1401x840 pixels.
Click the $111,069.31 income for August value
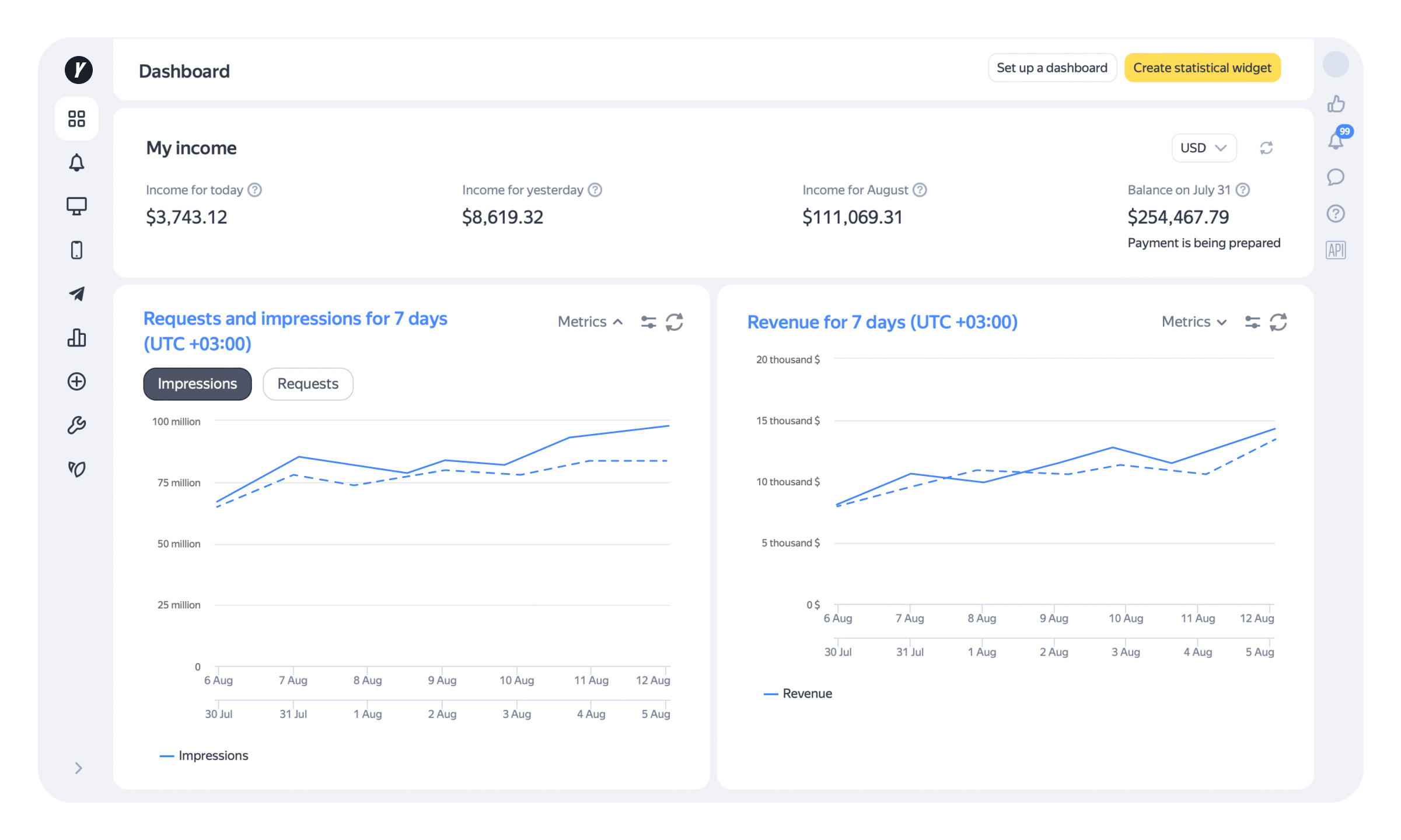(853, 217)
